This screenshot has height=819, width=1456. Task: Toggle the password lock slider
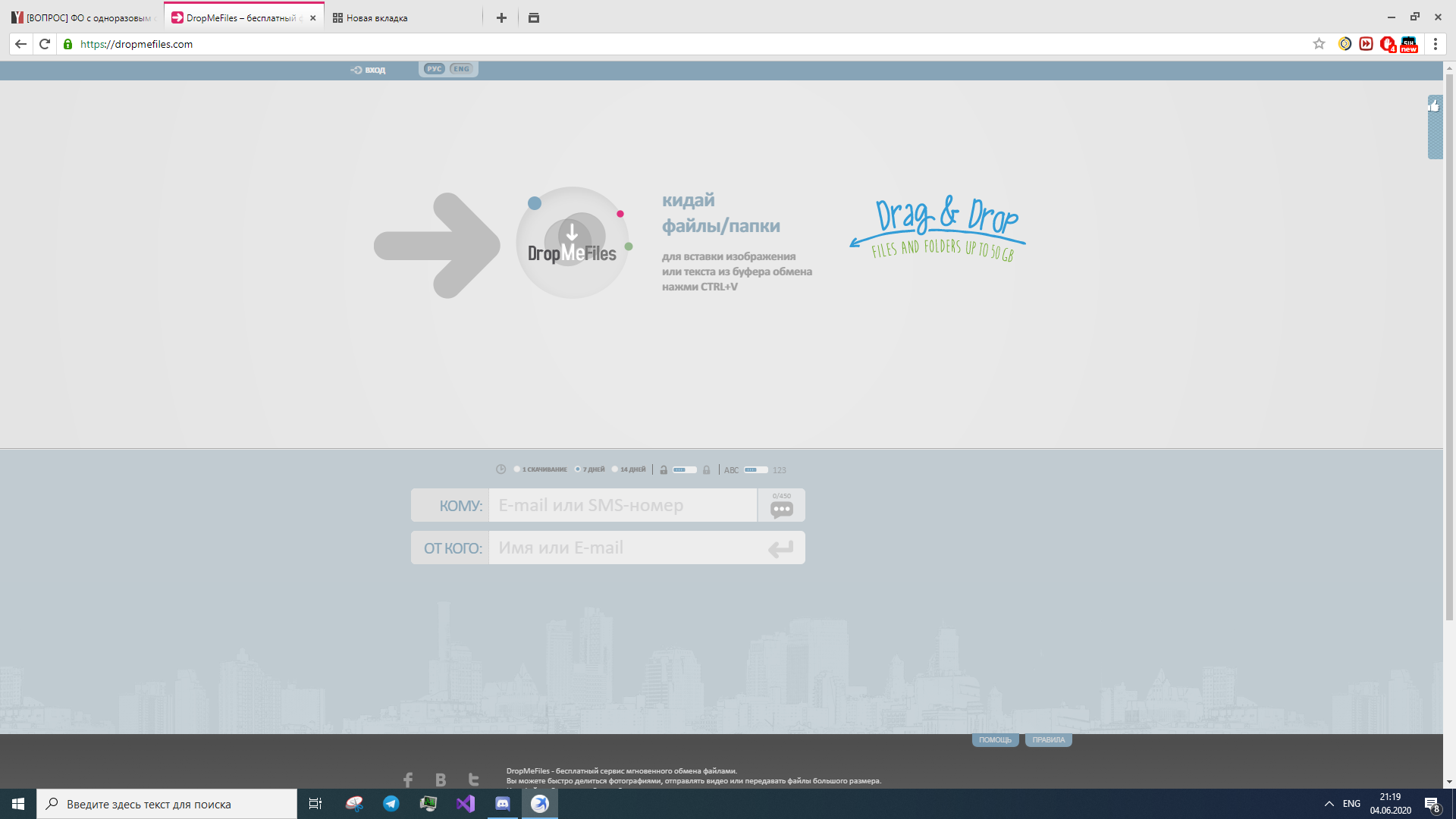tap(684, 470)
